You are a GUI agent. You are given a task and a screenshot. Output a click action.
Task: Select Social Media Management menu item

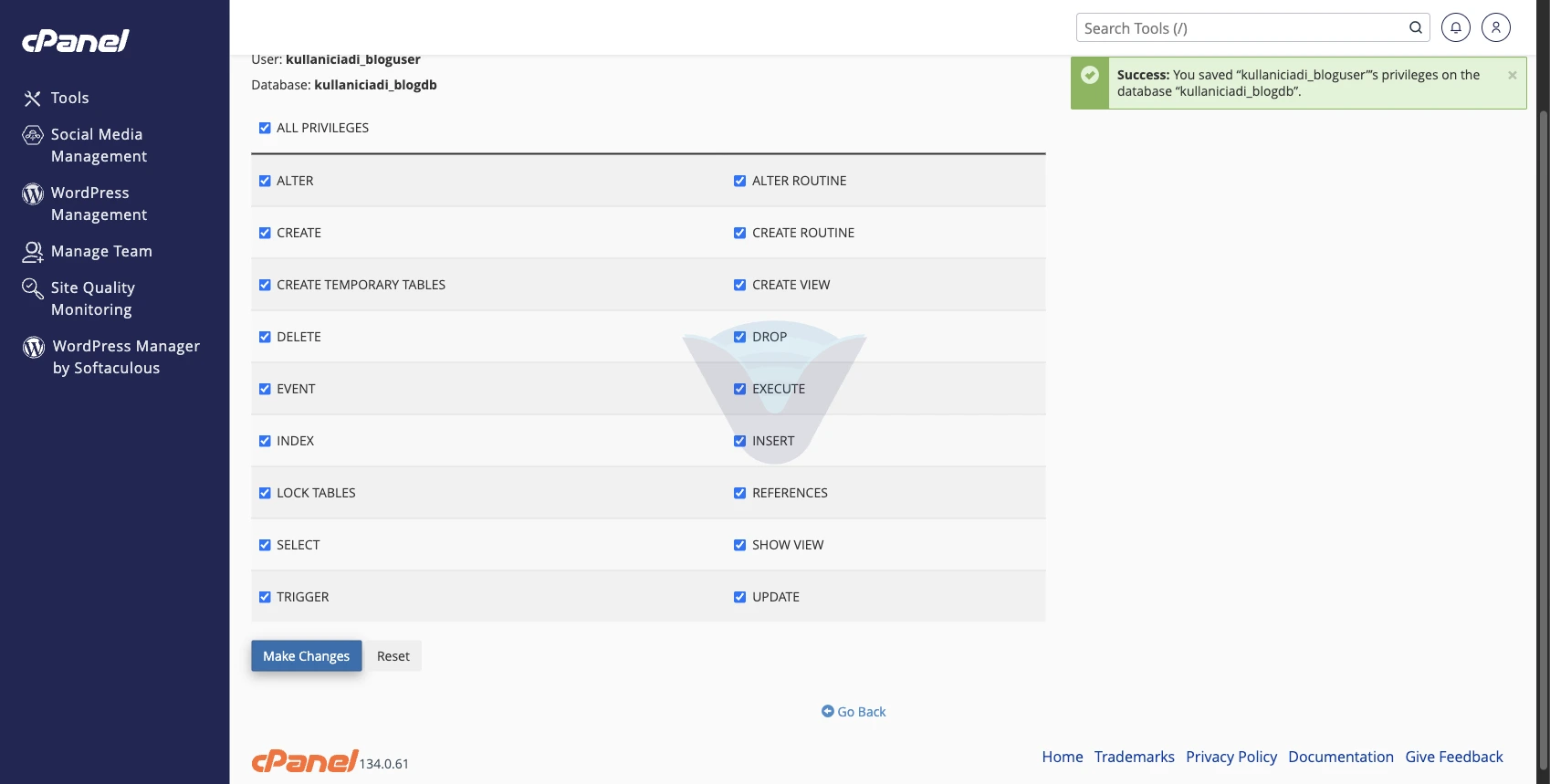point(99,145)
